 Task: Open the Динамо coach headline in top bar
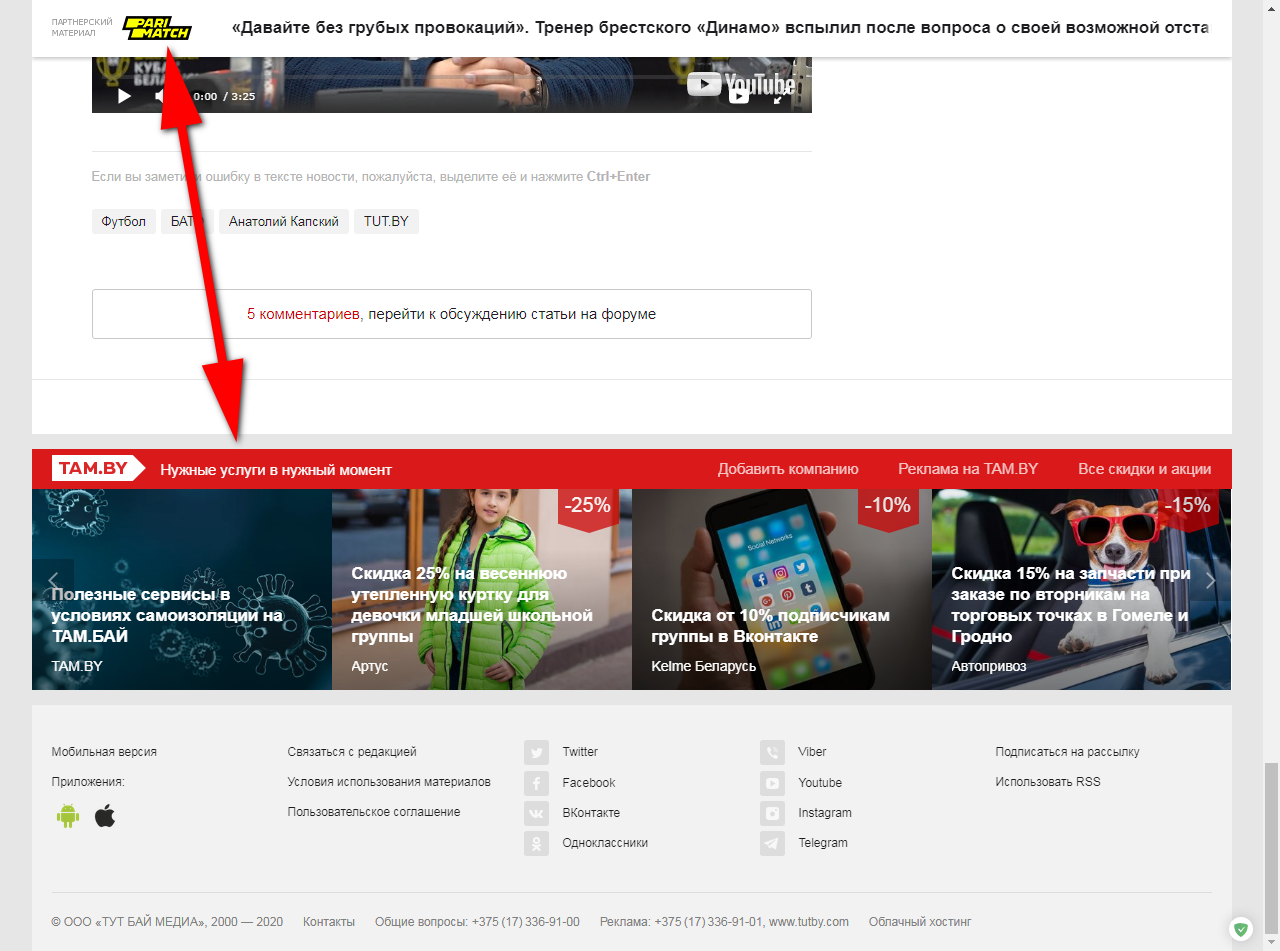[x=720, y=28]
